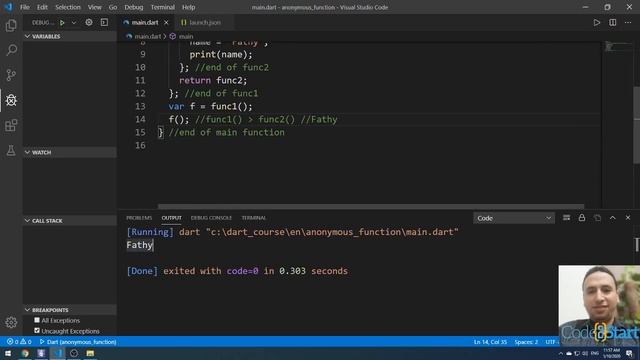Switch to the Terminal panel tab
The width and height of the screenshot is (640, 360).
click(253, 218)
